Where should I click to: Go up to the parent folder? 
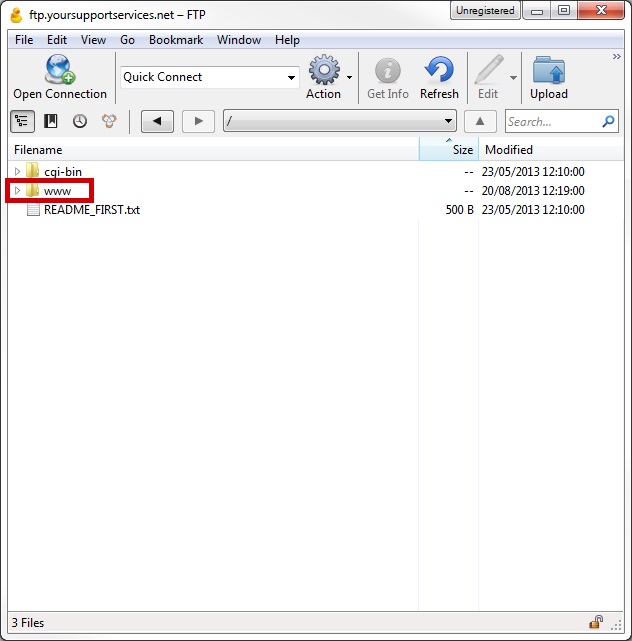[480, 121]
